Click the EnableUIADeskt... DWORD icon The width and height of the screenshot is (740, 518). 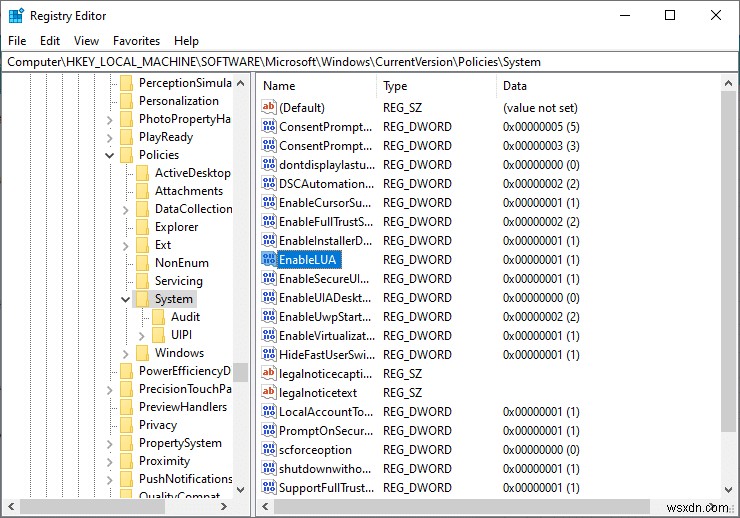269,297
